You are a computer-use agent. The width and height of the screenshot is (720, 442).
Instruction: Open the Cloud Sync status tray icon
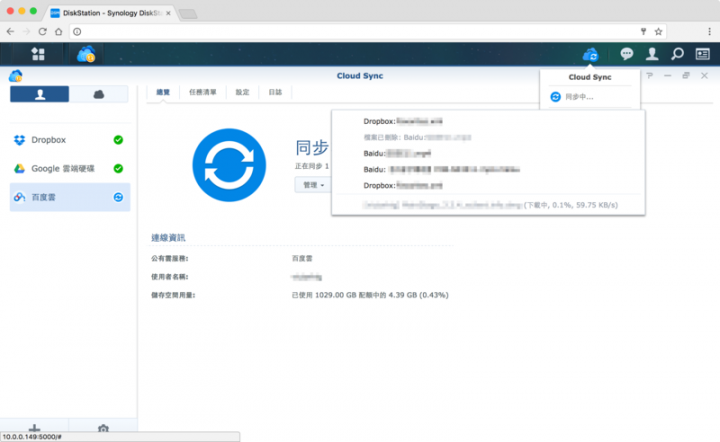tap(591, 55)
